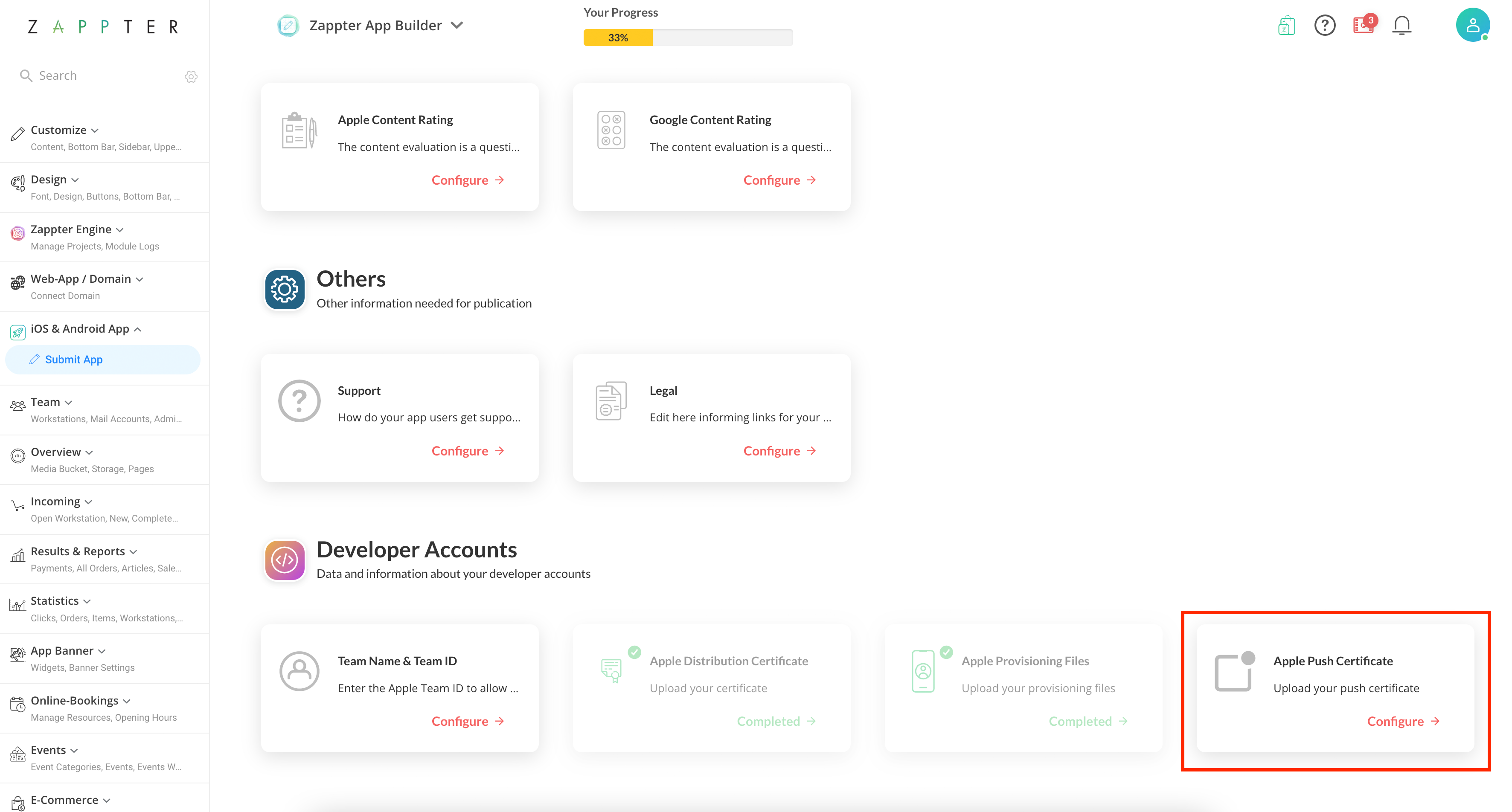Click the Developer Accounts code icon
This screenshot has width=1512, height=812.
(x=285, y=560)
